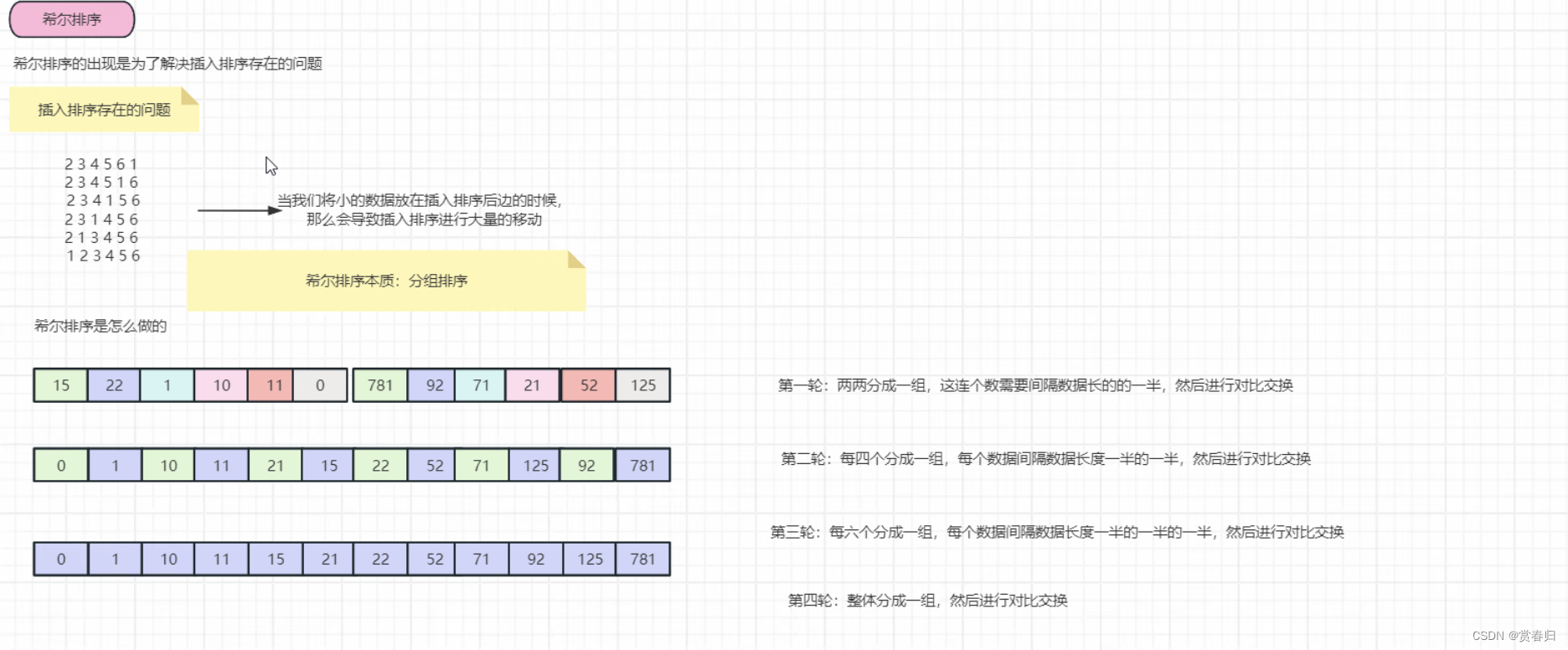Select the pink cell containing 10
The image size is (1568, 650).
tap(221, 385)
